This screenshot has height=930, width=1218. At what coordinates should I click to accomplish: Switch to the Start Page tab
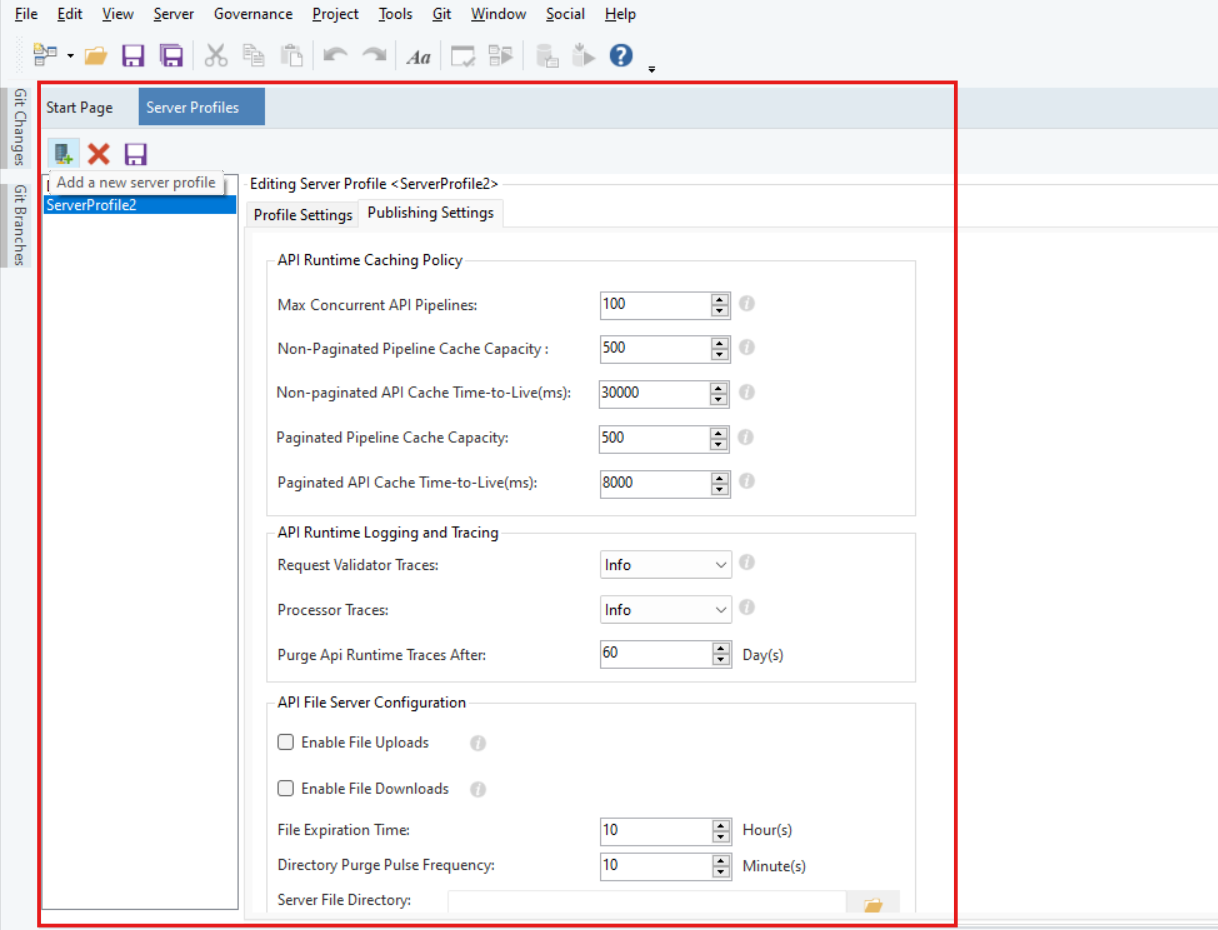pyautogui.click(x=79, y=107)
